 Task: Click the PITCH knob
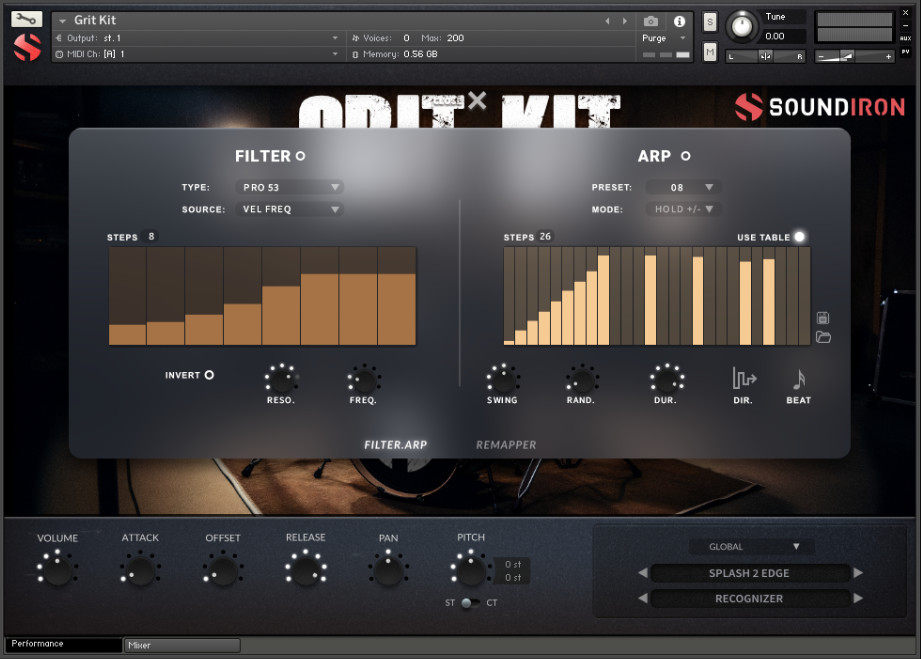(x=470, y=569)
